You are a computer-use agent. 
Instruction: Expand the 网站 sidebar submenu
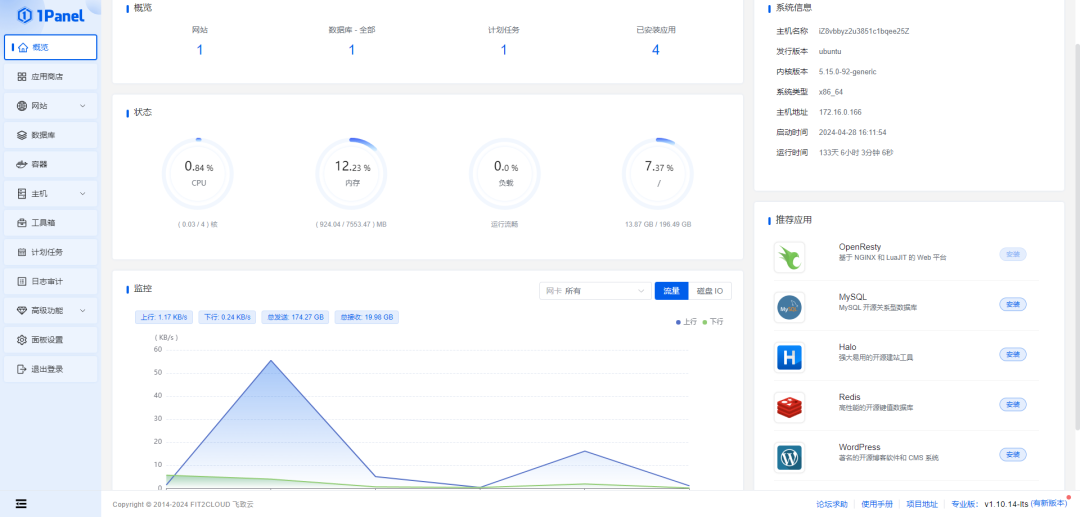tap(50, 106)
